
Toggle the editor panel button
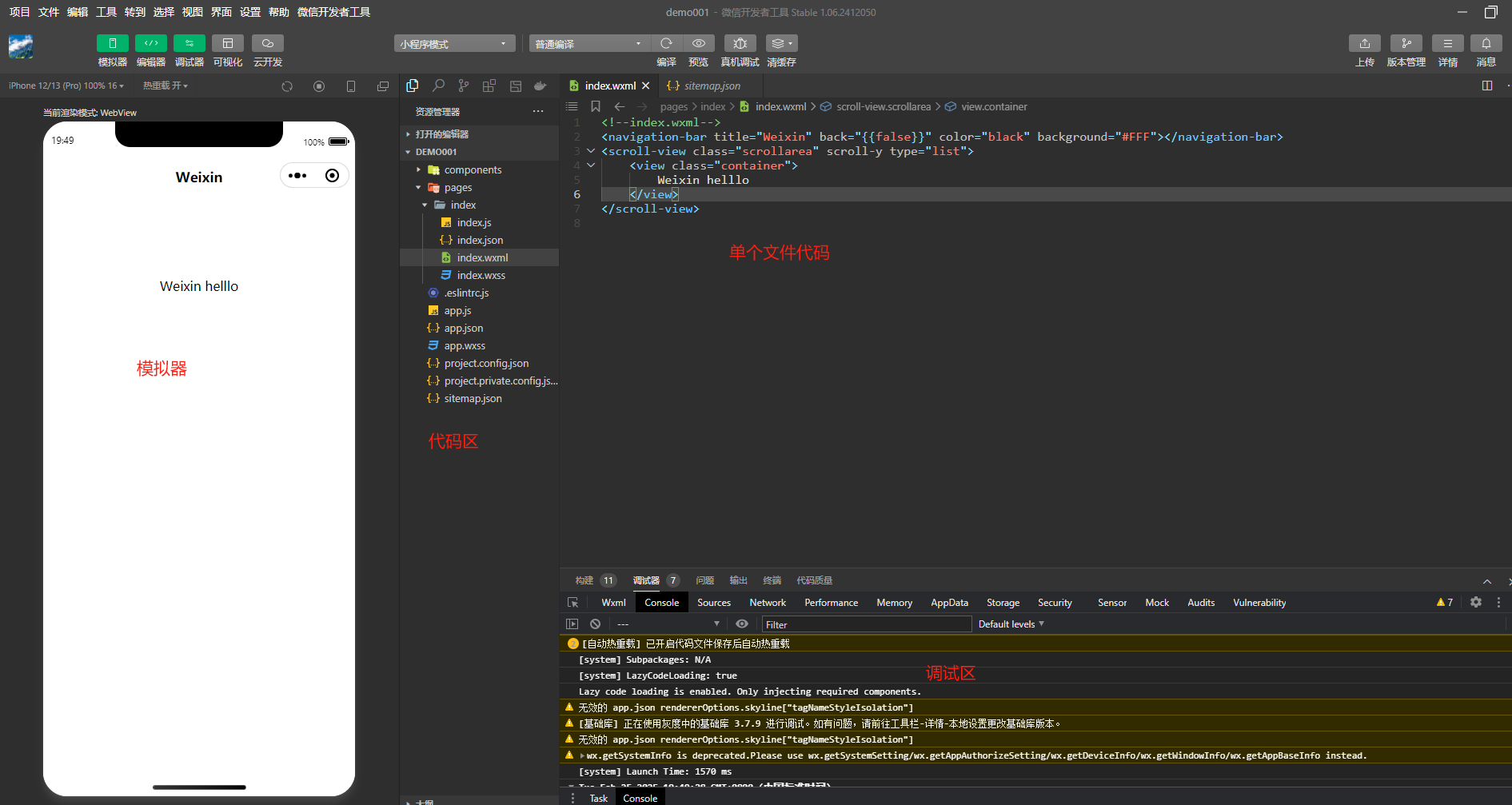click(150, 43)
